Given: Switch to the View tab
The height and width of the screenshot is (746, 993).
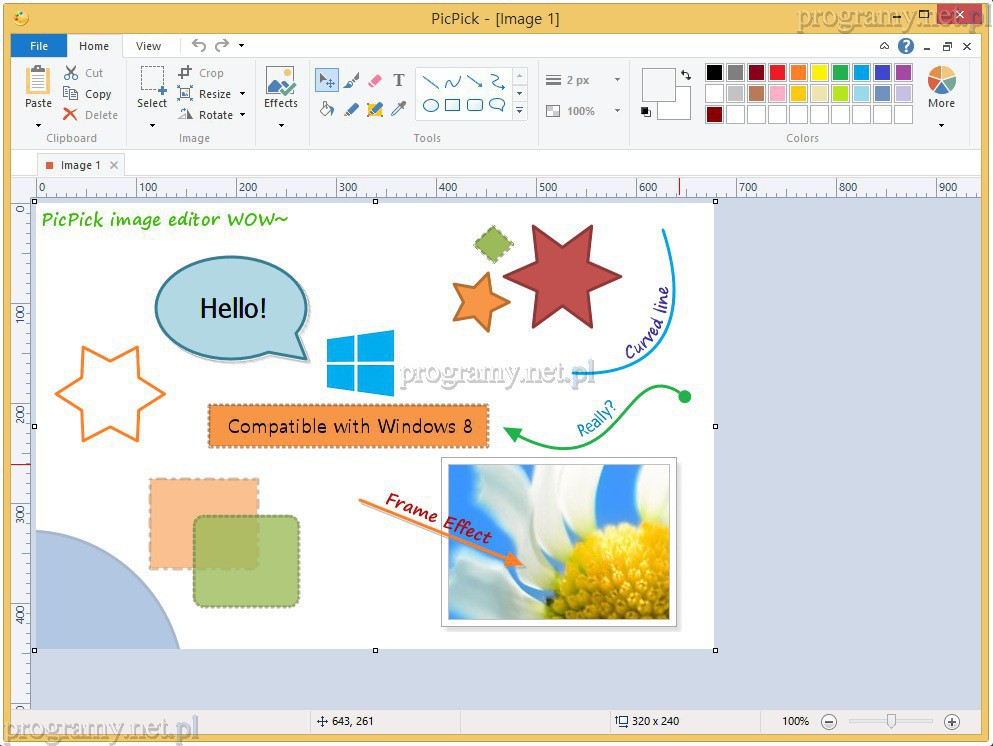Looking at the screenshot, I should (x=148, y=46).
